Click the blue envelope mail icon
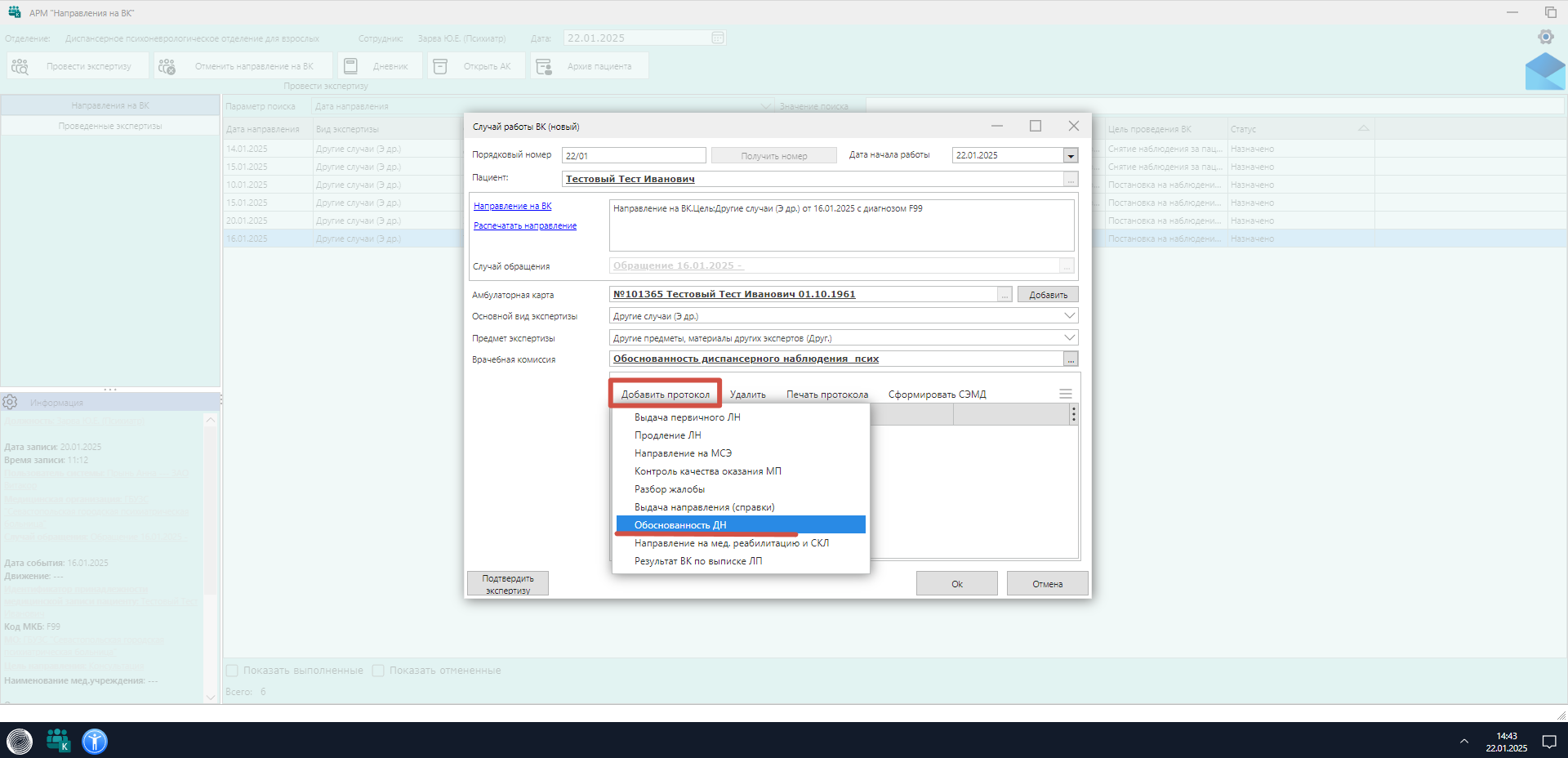Screen dimensions: 1568x758 coord(1545,72)
